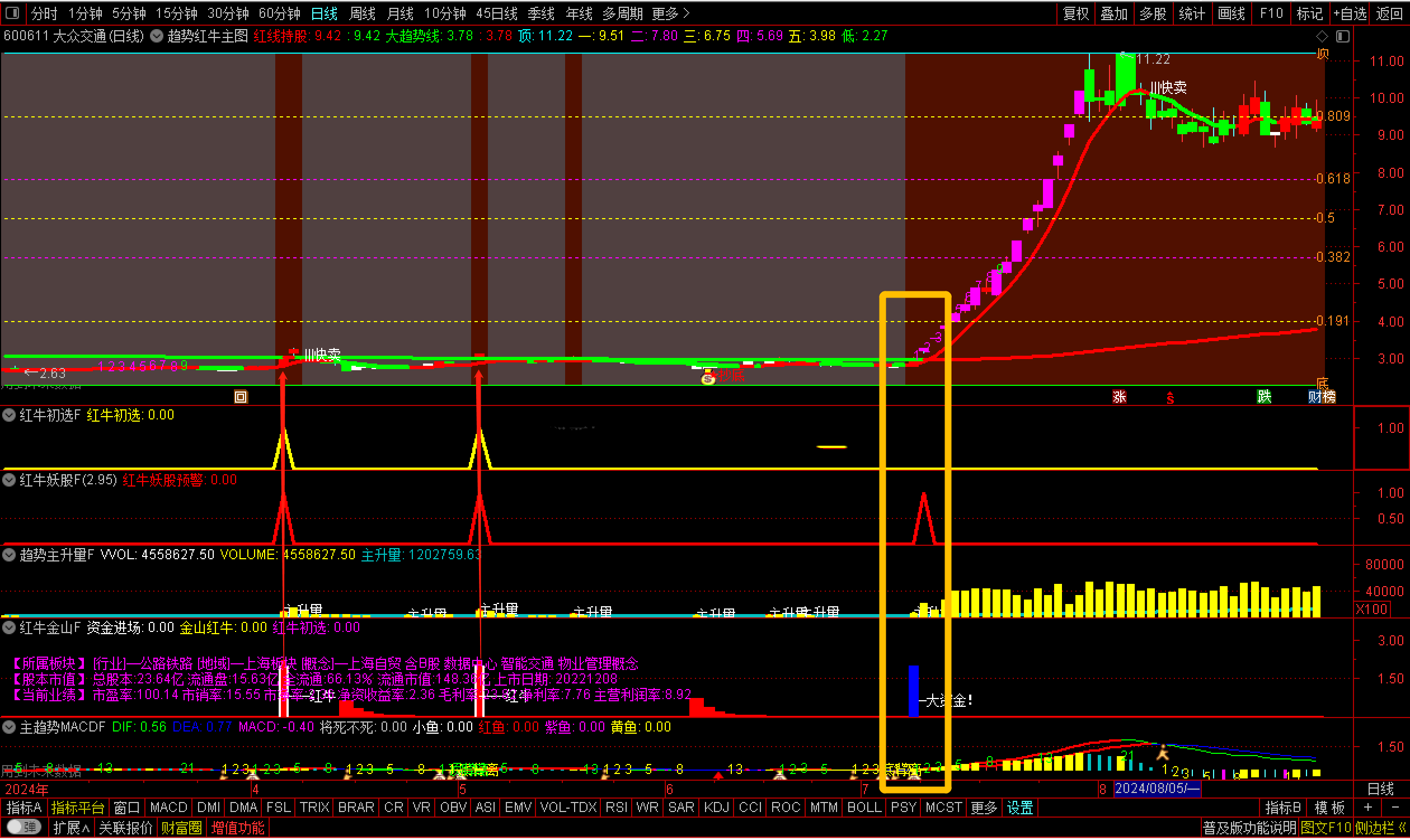1410x840 pixels.
Task: Open the 设置 settings link
Action: 1020,808
